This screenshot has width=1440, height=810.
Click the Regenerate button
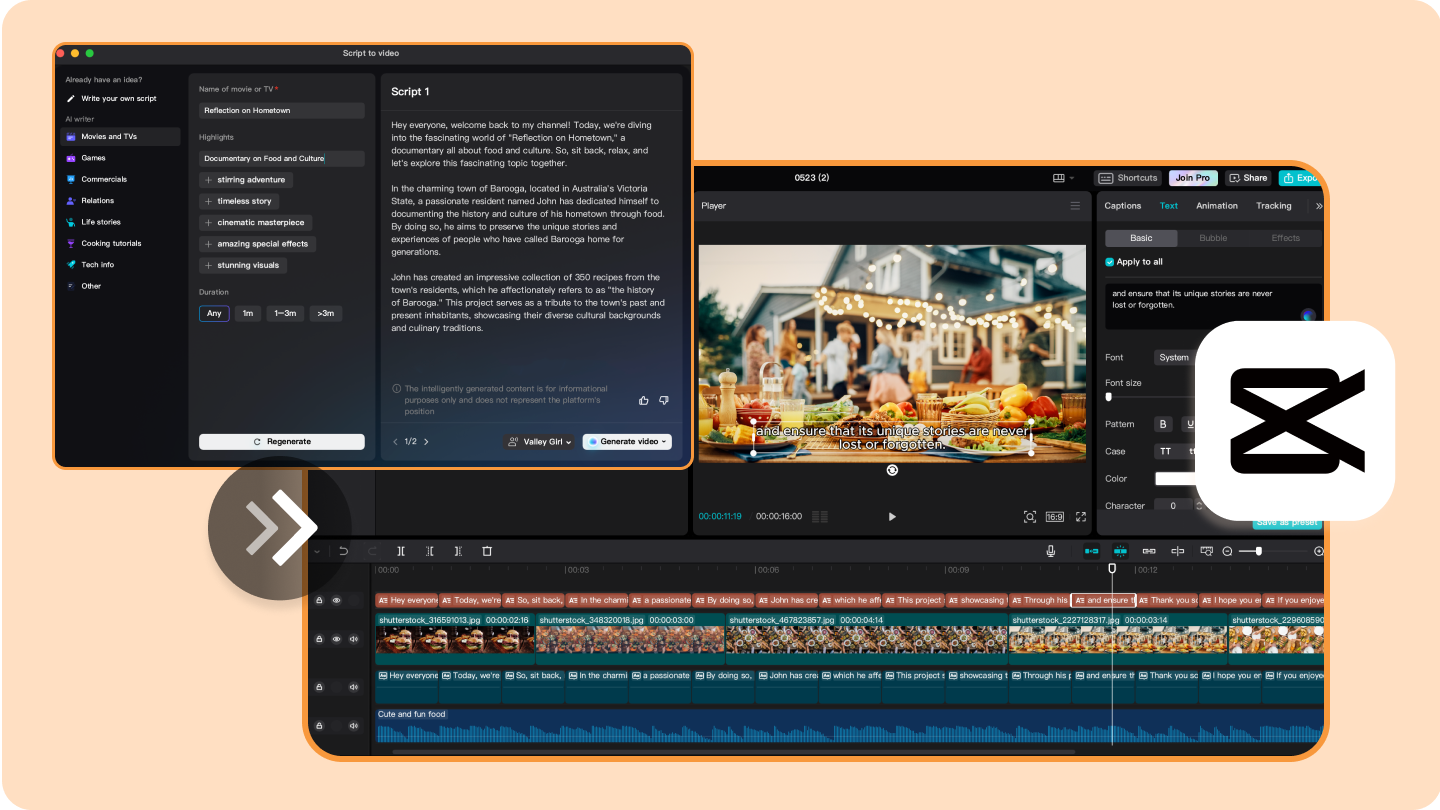[x=281, y=441]
